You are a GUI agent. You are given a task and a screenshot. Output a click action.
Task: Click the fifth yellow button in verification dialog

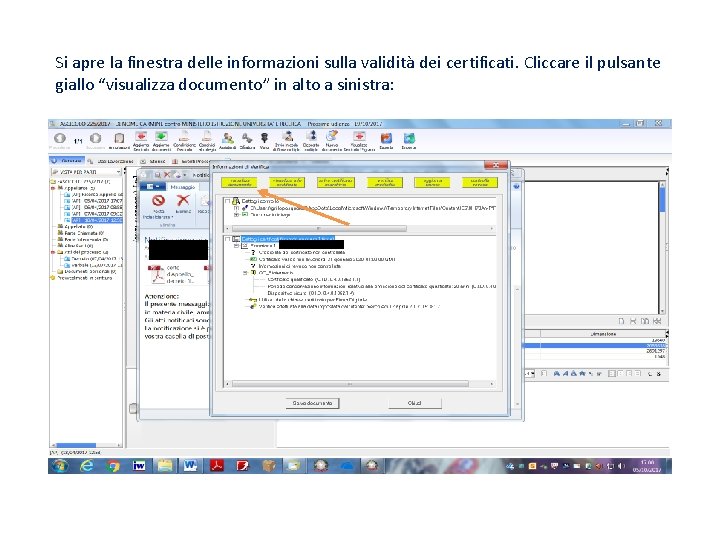coord(432,182)
